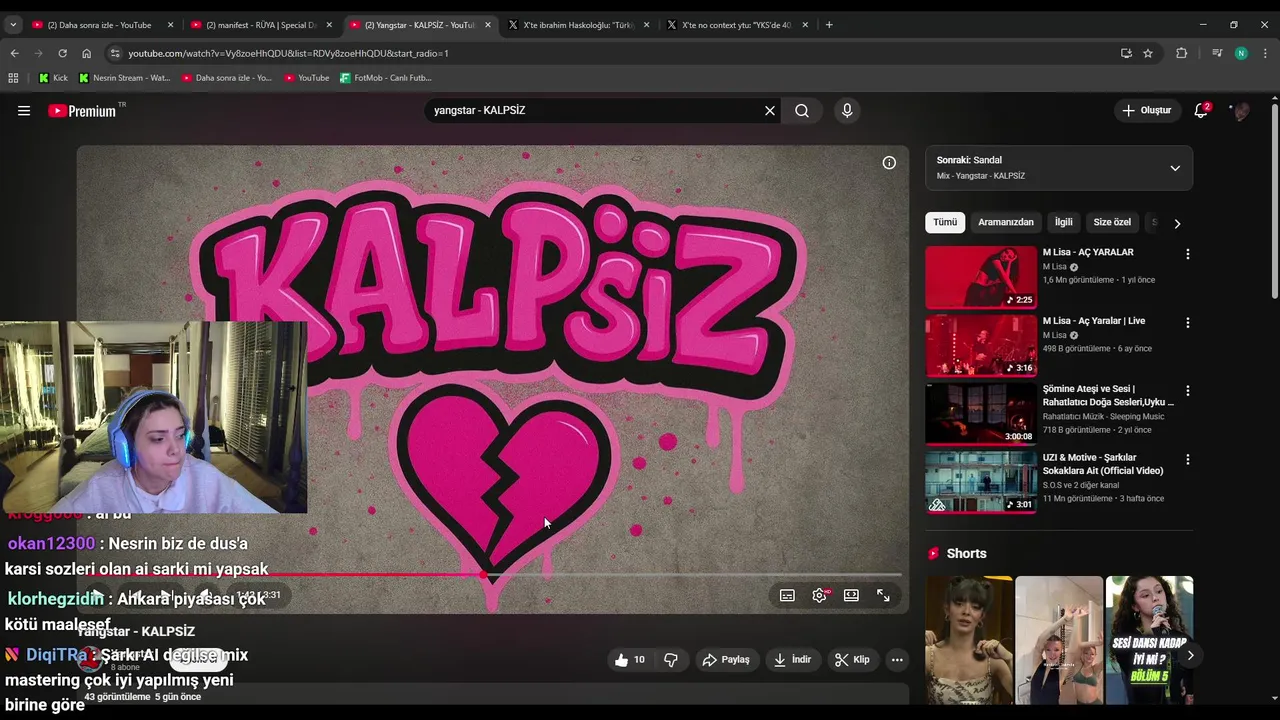
Task: Enter fullscreen on the video player
Action: coord(883,595)
